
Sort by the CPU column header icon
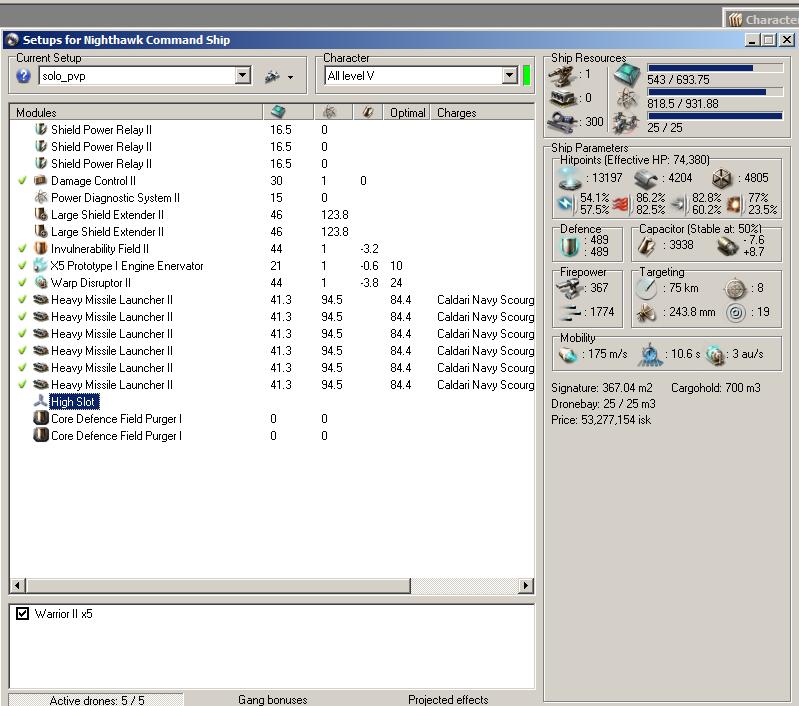point(278,112)
